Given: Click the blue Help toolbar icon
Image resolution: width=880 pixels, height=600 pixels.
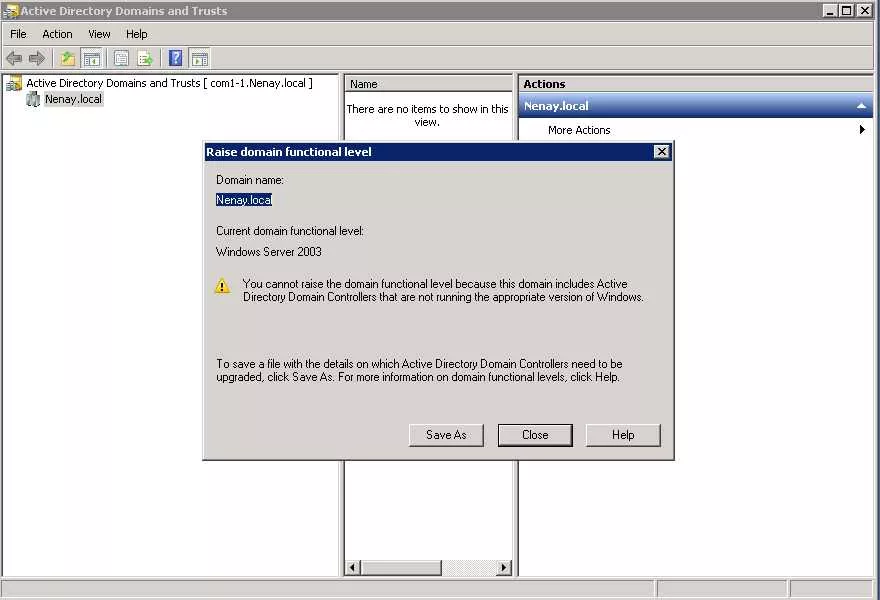Looking at the screenshot, I should [176, 58].
